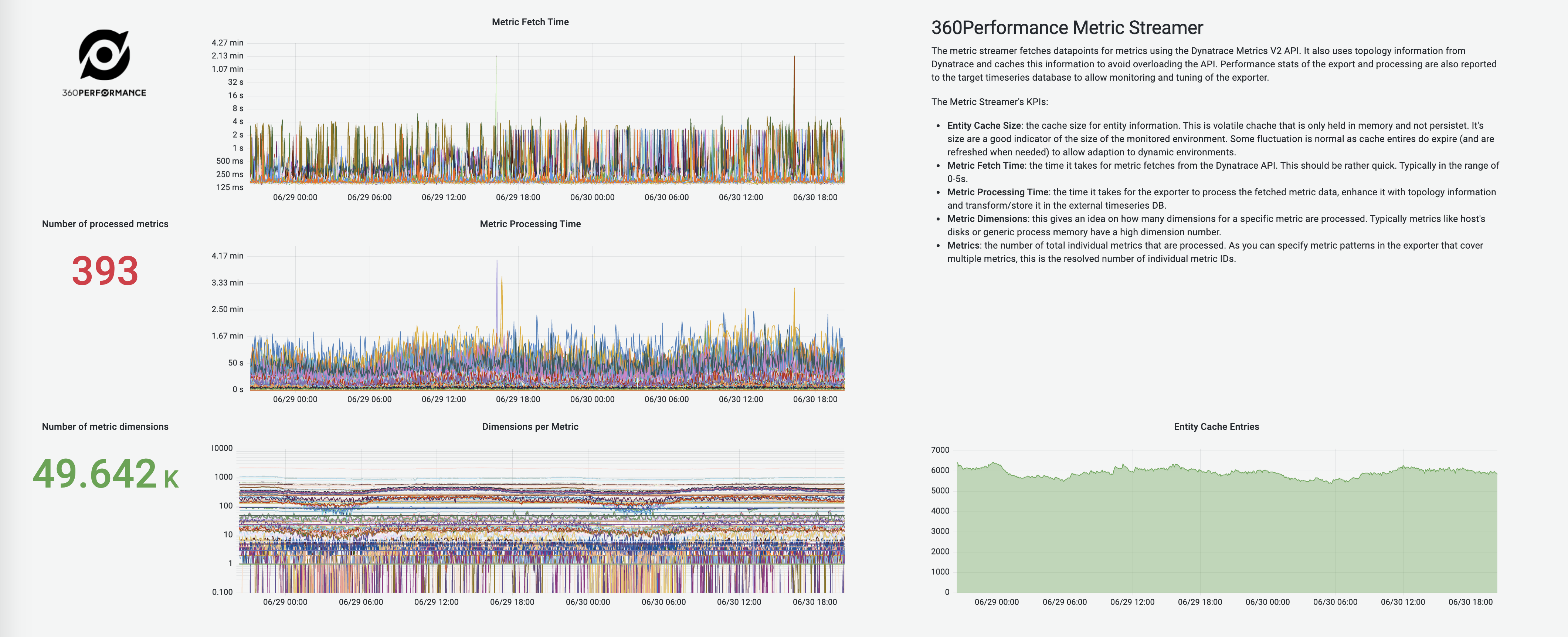
Task: Open the Number of processed metrics title
Action: pyautogui.click(x=105, y=224)
